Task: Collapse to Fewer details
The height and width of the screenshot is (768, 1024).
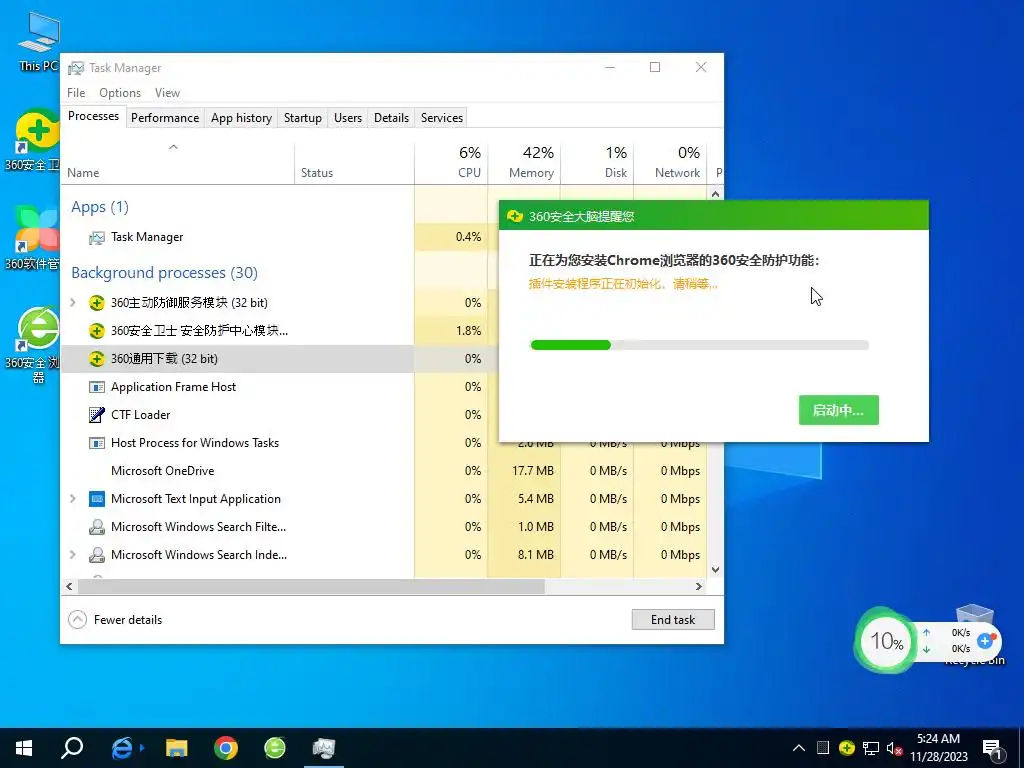Action: 116,620
